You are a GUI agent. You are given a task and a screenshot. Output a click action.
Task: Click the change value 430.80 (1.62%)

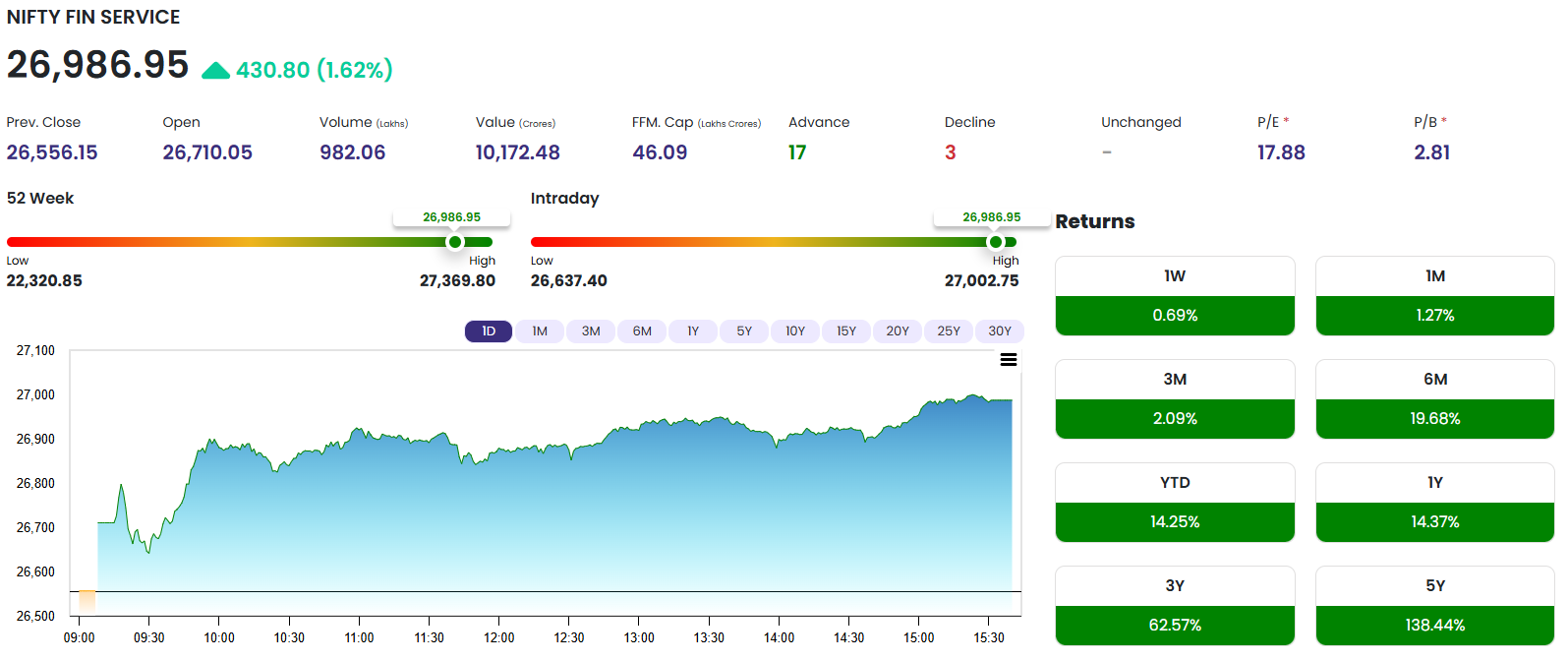(x=315, y=70)
